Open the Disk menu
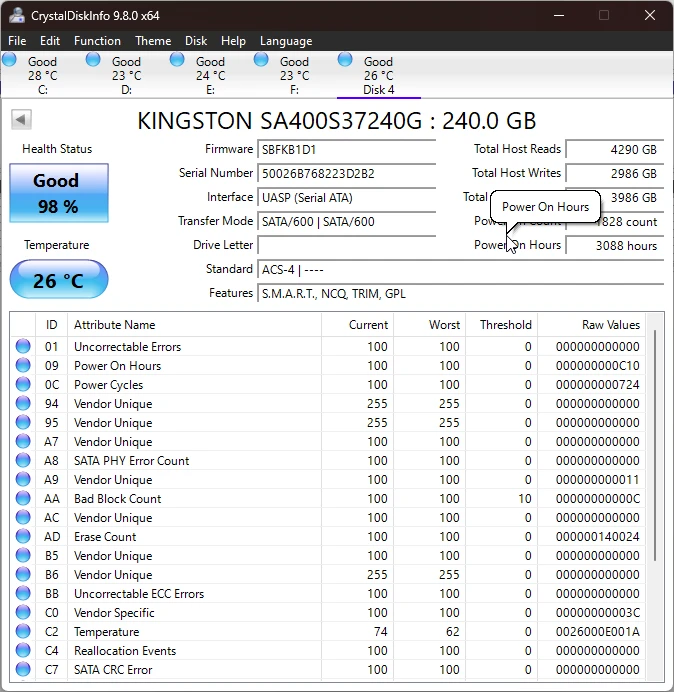The width and height of the screenshot is (674, 692). click(196, 41)
